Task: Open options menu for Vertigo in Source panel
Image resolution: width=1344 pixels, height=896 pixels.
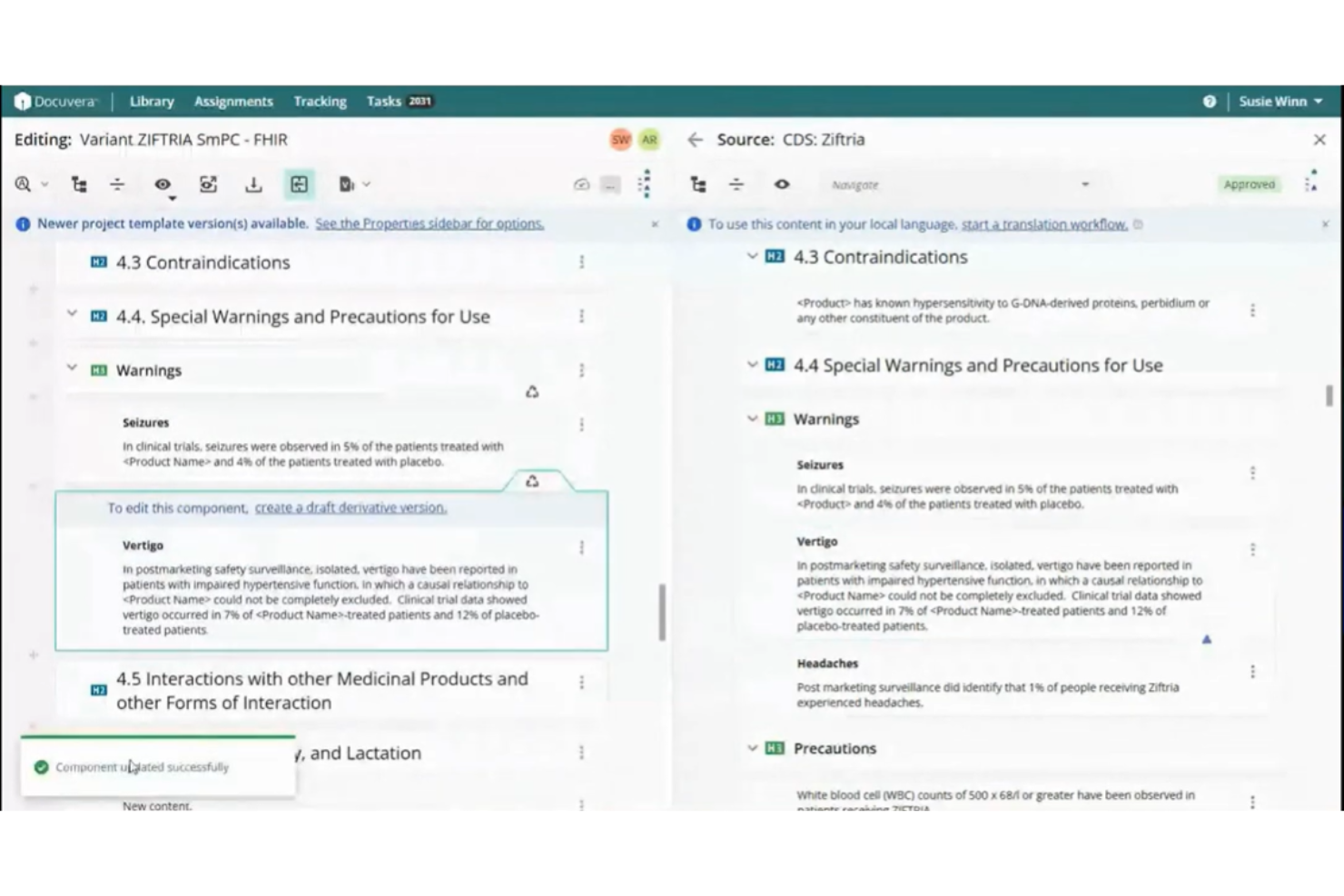Action: pos(1252,550)
